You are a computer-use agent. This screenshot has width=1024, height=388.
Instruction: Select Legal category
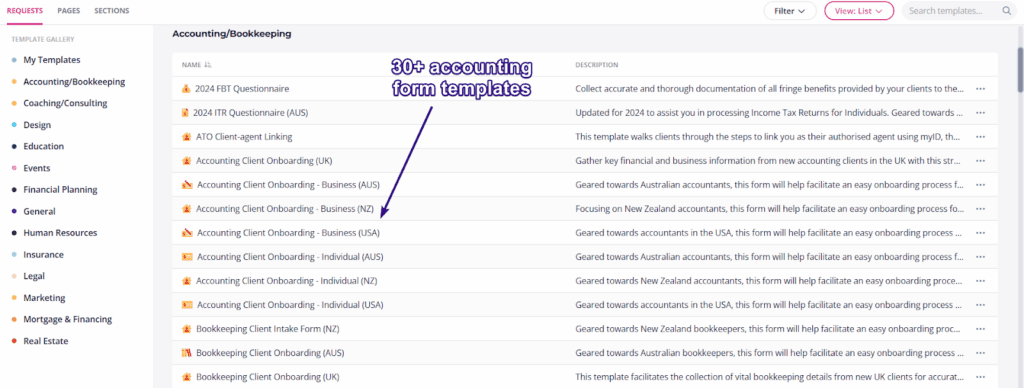34,276
